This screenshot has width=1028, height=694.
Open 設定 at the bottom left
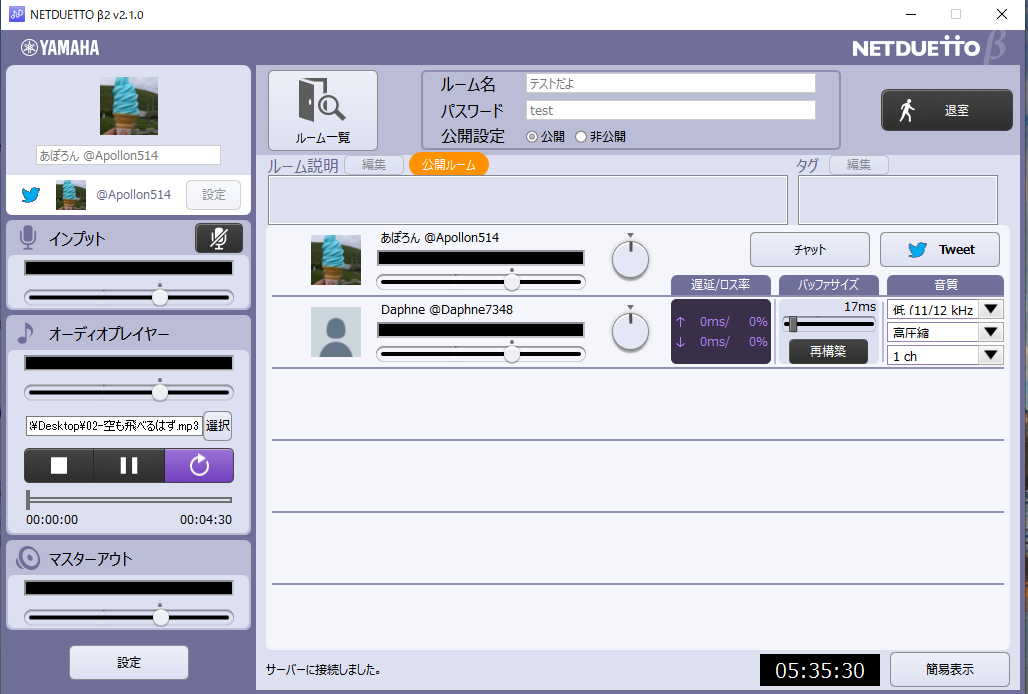point(129,663)
